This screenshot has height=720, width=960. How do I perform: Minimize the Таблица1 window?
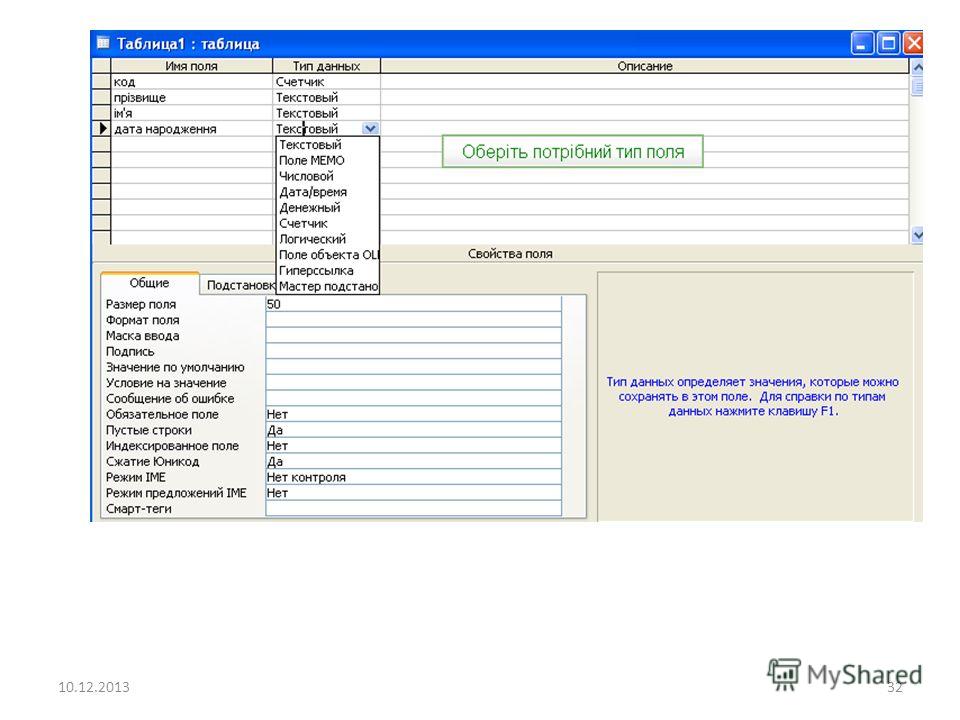[862, 43]
